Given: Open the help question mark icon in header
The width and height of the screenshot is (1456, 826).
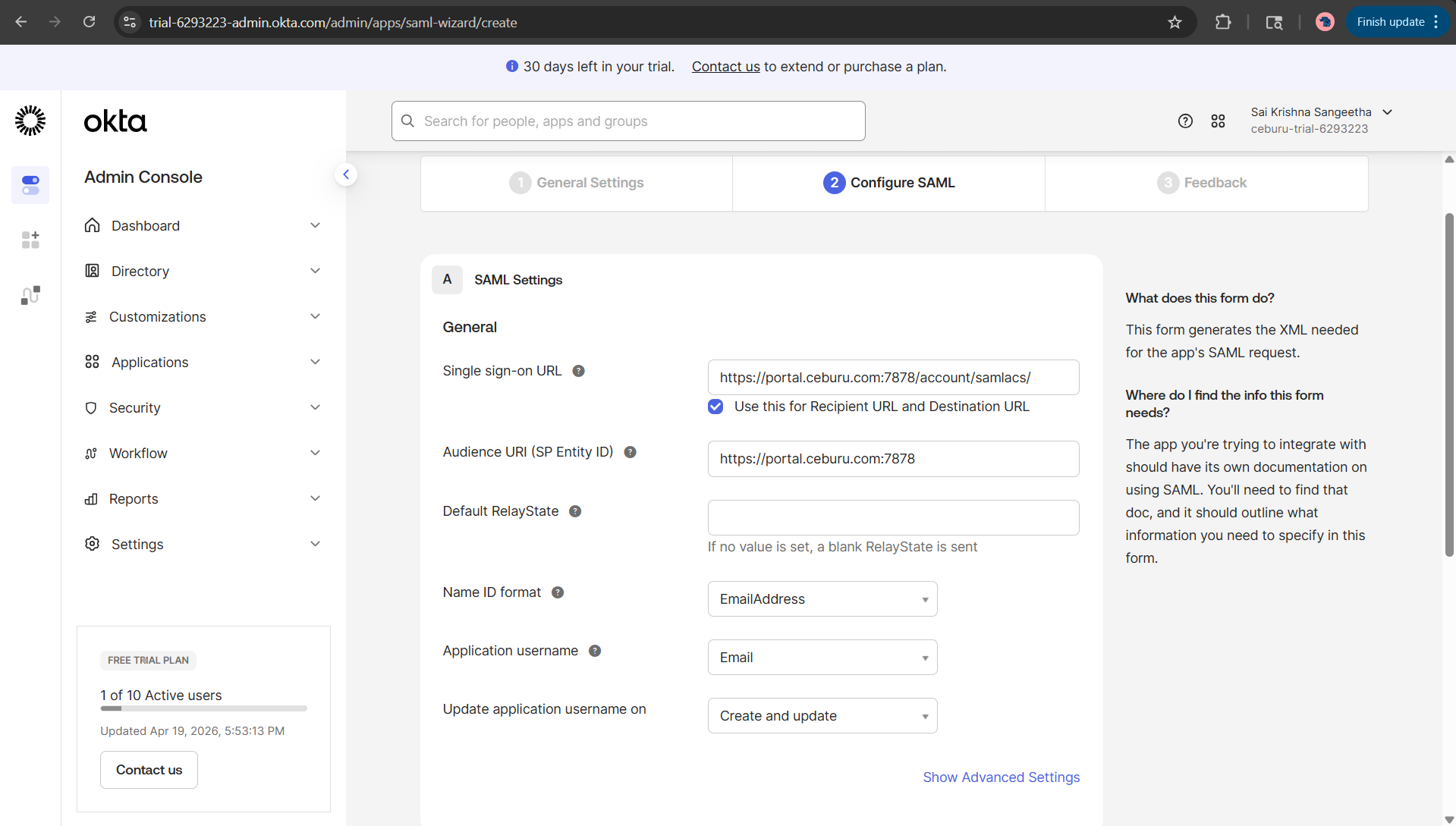Looking at the screenshot, I should [x=1185, y=121].
